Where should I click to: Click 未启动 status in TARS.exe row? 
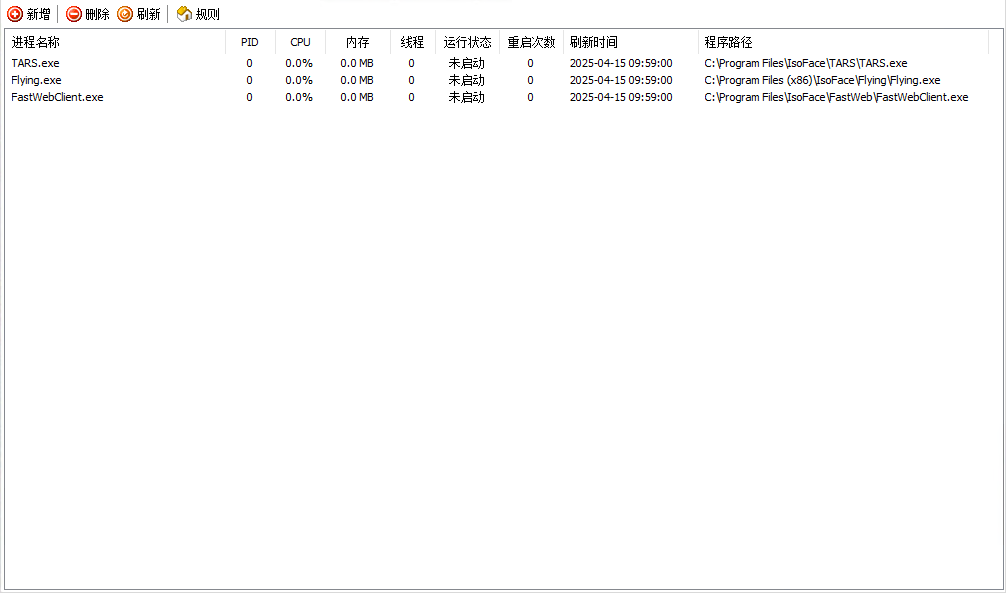pyautogui.click(x=466, y=64)
